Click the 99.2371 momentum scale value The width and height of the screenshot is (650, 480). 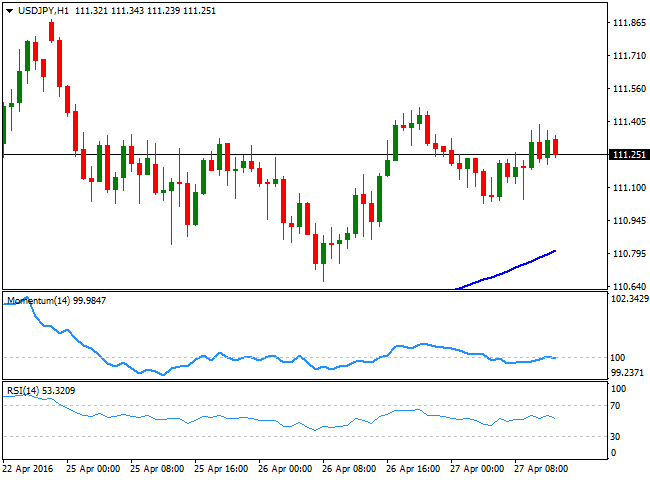(x=627, y=373)
